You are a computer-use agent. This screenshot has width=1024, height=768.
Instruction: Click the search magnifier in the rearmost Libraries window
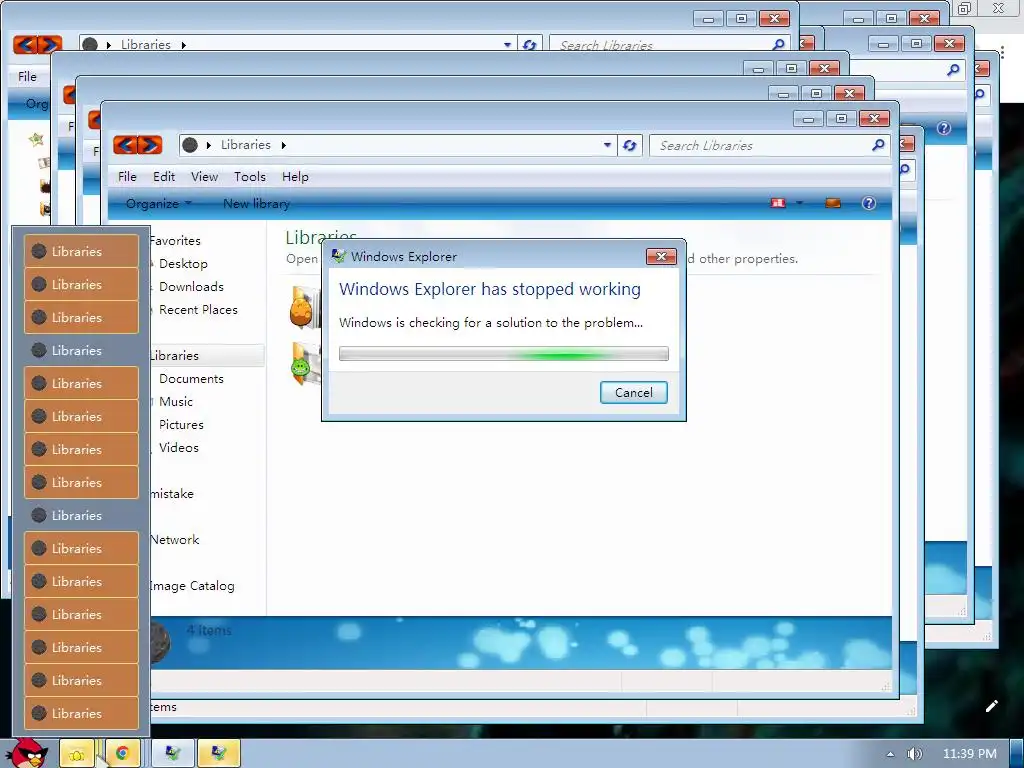778,44
